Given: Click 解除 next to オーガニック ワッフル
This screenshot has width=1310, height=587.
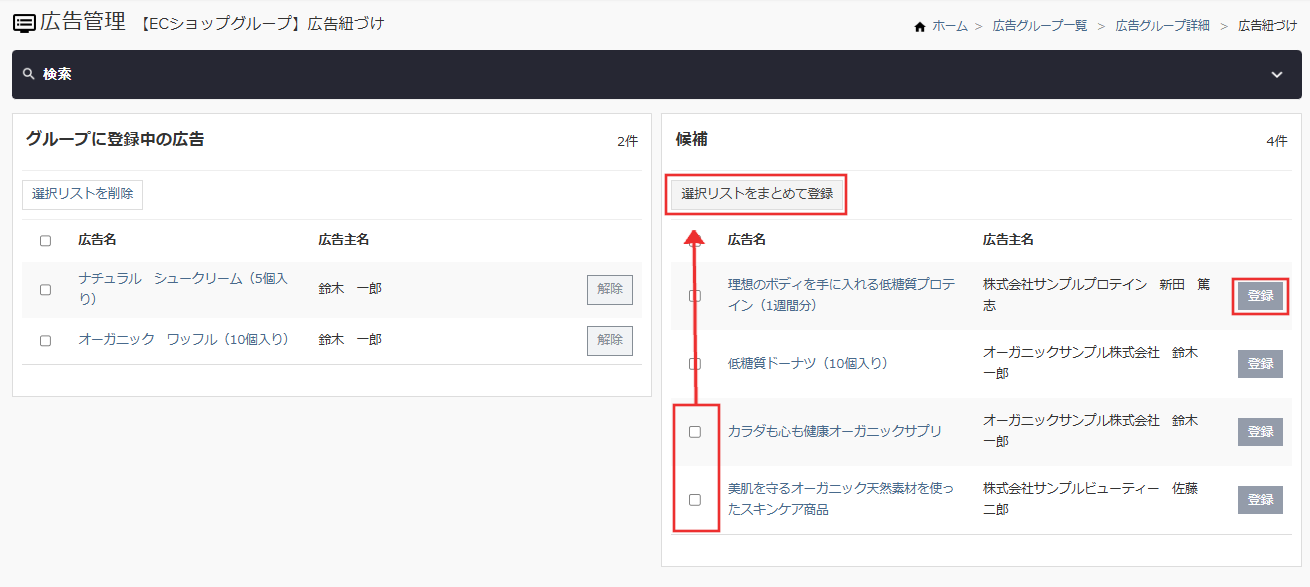Looking at the screenshot, I should [609, 339].
